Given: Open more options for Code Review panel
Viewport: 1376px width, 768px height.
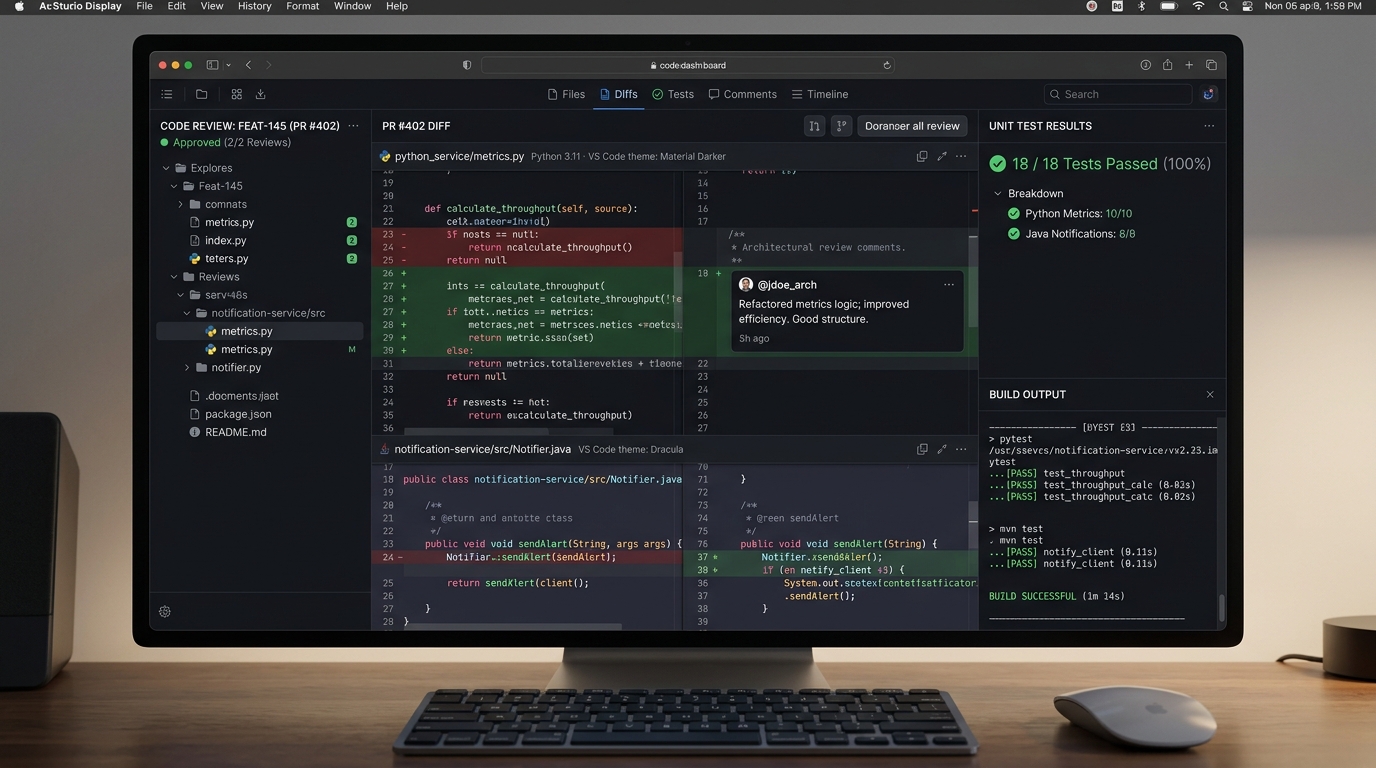Looking at the screenshot, I should pyautogui.click(x=353, y=126).
